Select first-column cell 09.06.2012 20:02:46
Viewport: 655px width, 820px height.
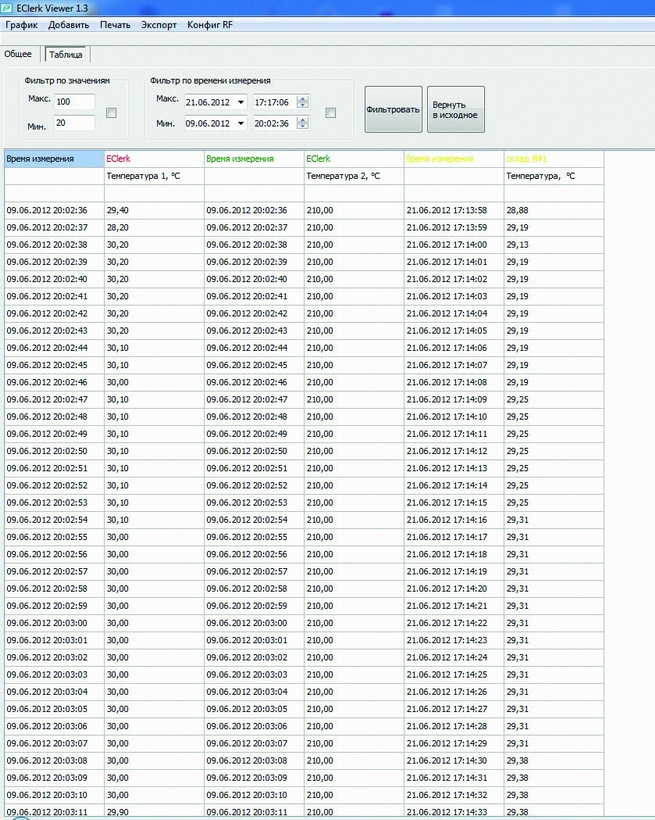tap(54, 382)
